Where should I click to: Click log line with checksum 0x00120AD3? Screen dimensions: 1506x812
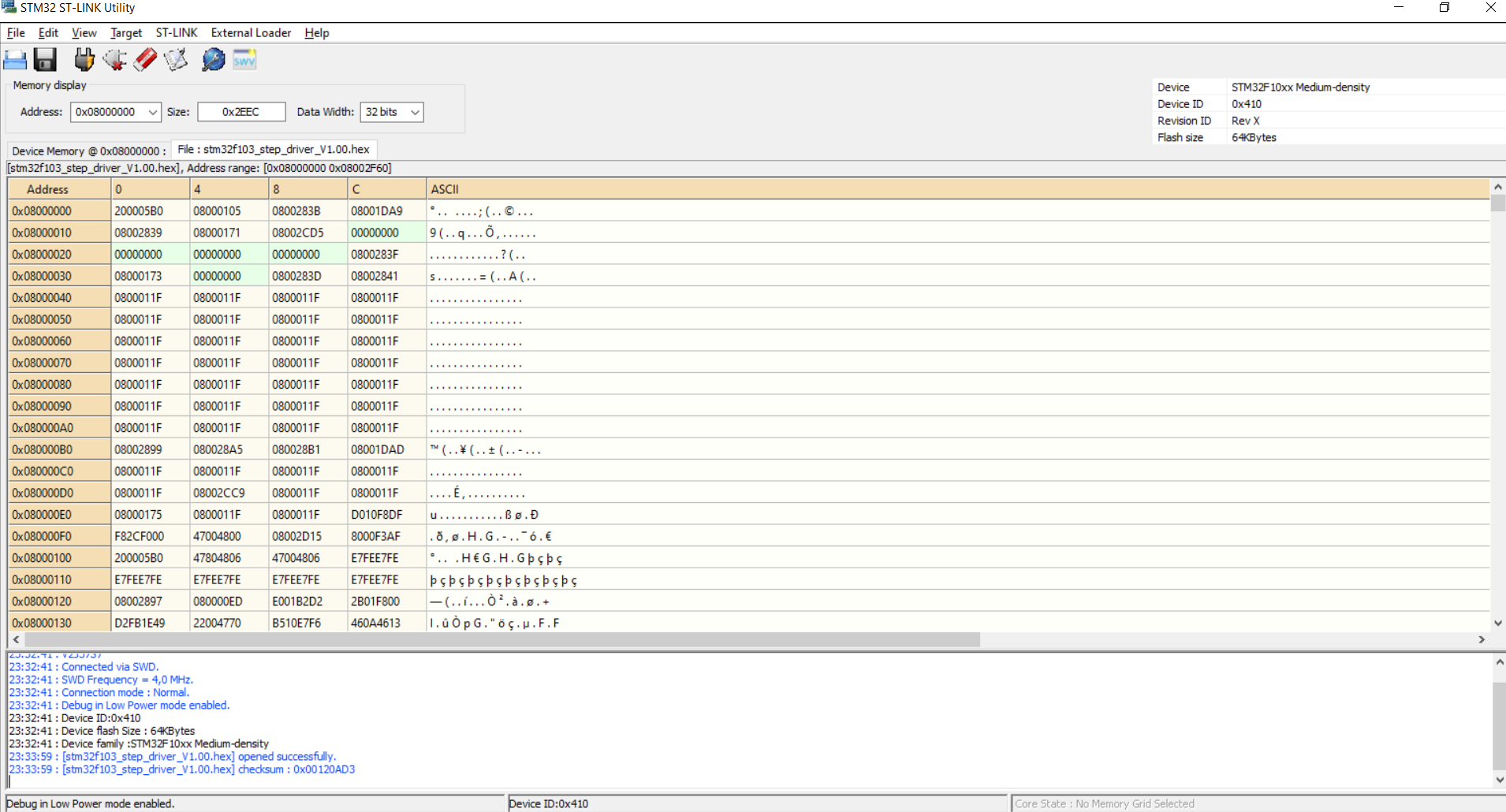182,769
